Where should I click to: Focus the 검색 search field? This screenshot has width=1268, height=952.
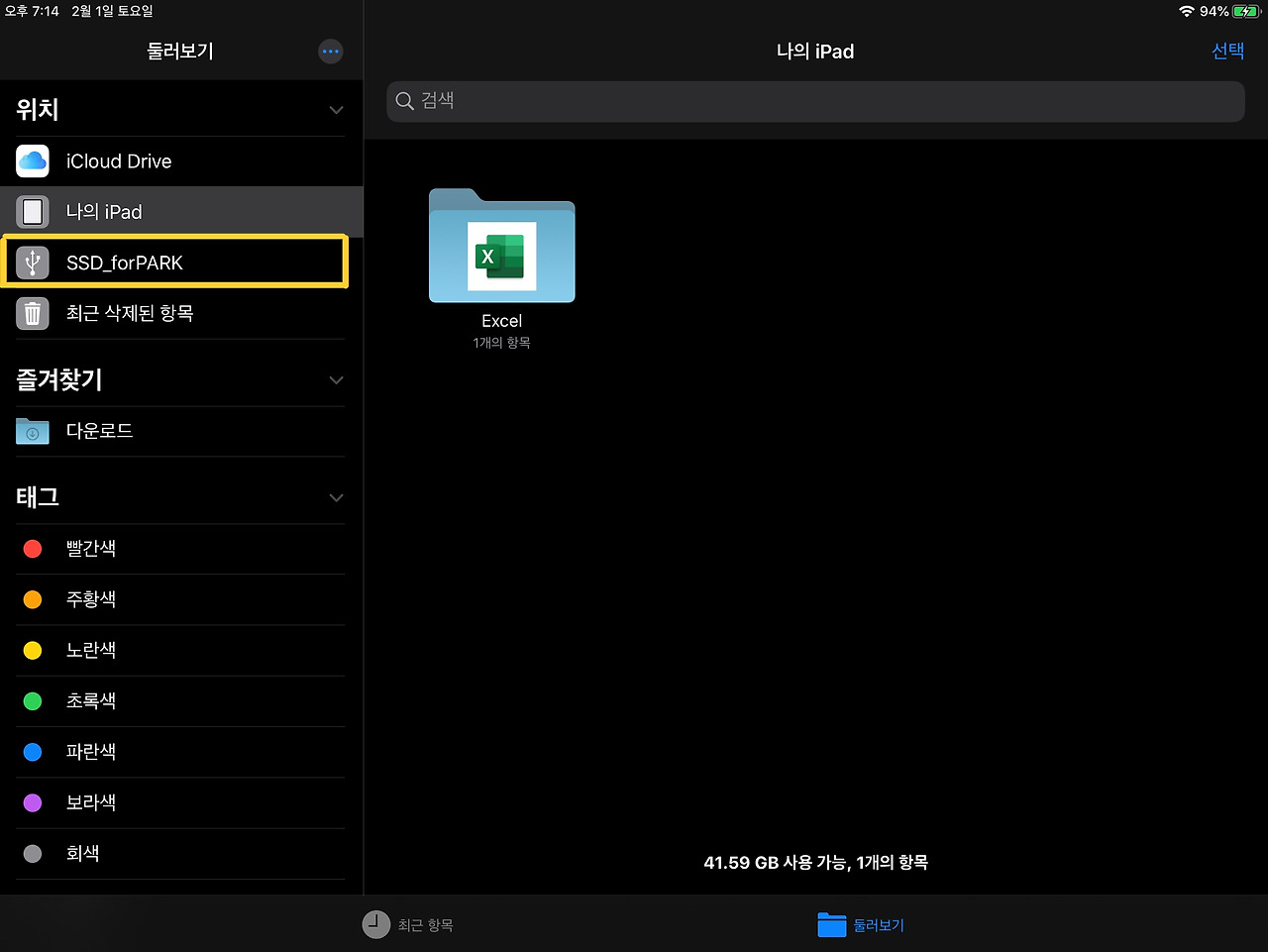(x=815, y=101)
